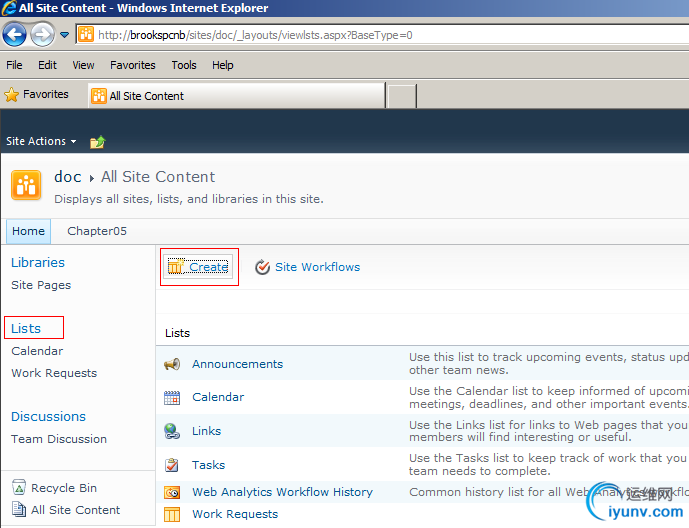Viewport: 689px width, 528px height.
Task: Click the site icon in address bar
Action: 86,34
